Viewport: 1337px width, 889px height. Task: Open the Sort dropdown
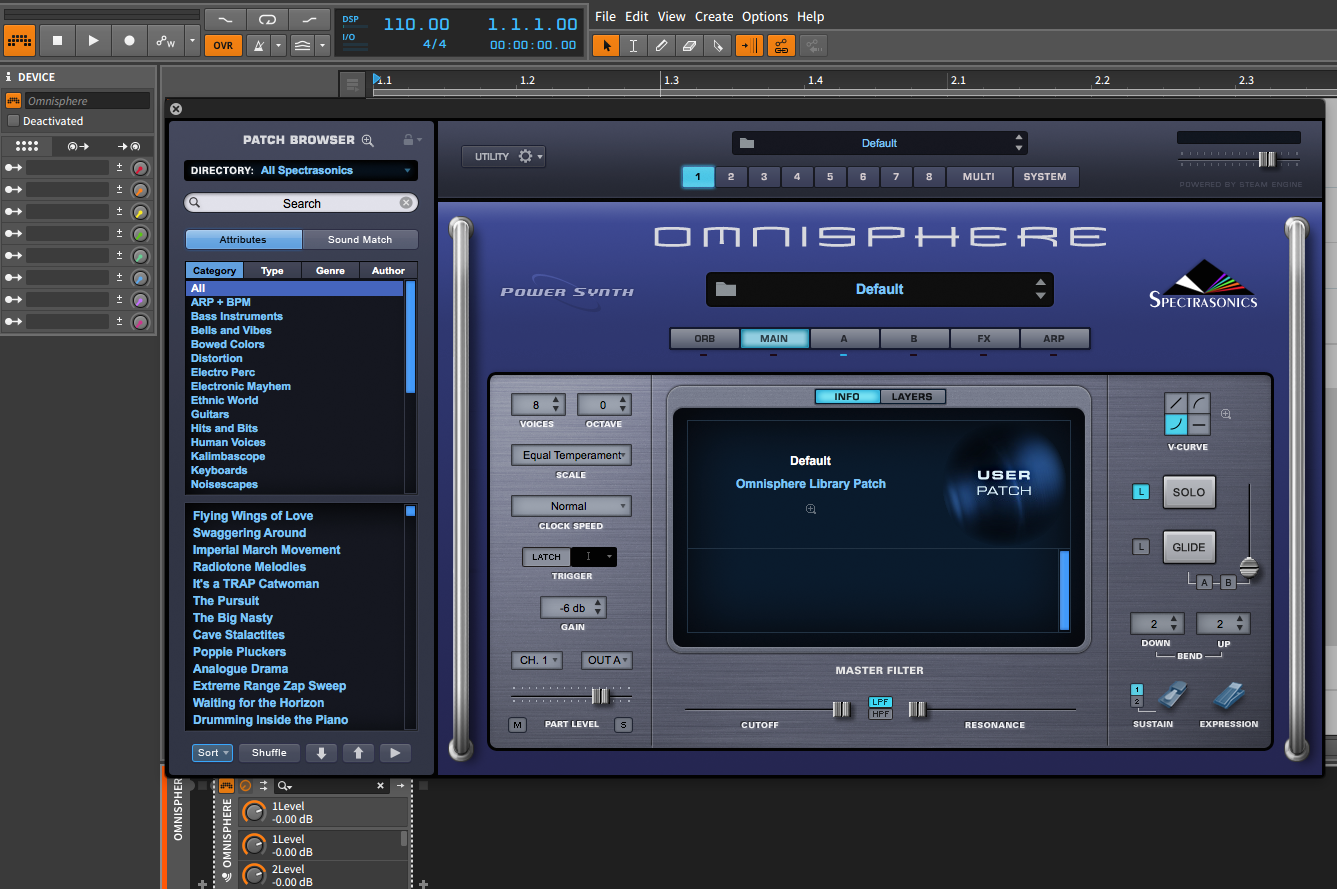pos(212,753)
